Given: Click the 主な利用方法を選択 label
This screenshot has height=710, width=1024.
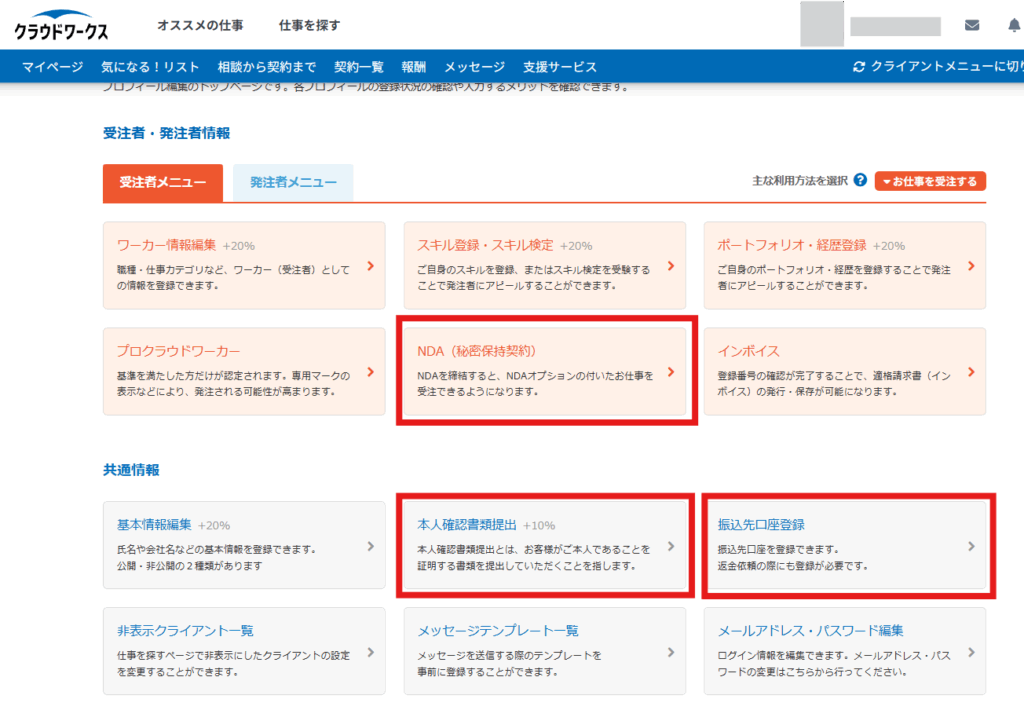Looking at the screenshot, I should coord(800,181).
